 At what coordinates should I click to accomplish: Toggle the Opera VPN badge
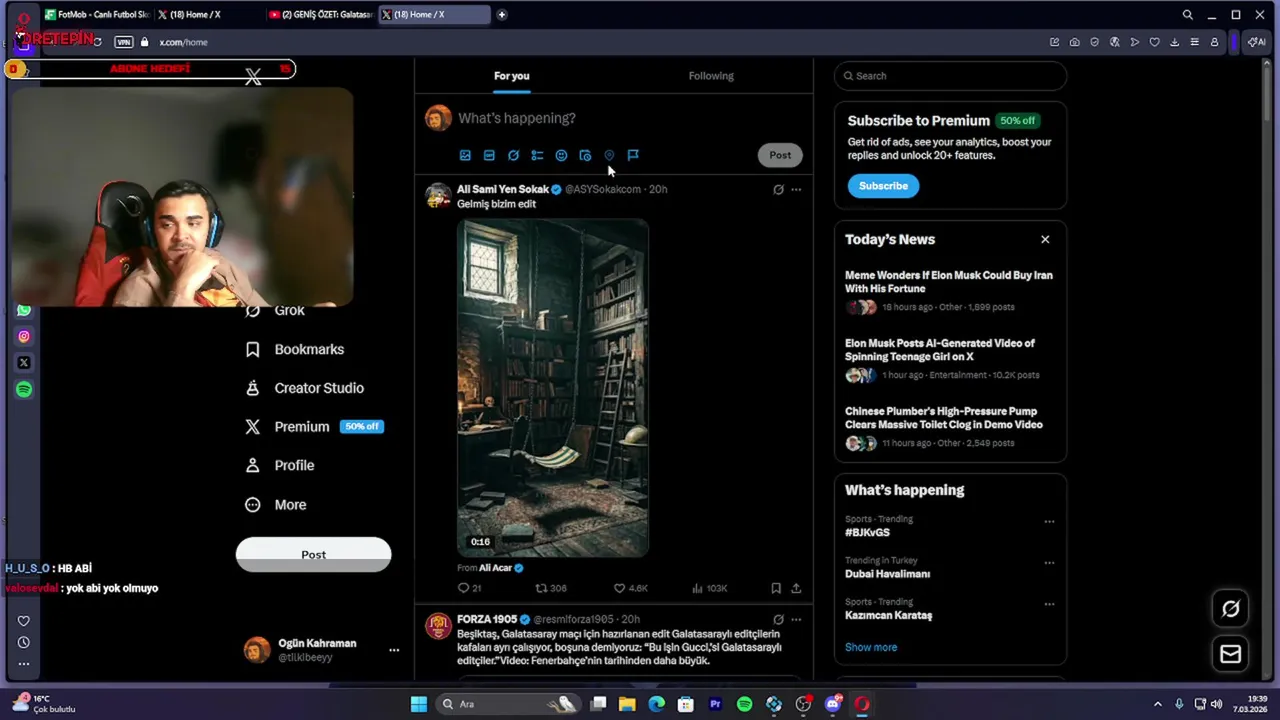tap(124, 42)
